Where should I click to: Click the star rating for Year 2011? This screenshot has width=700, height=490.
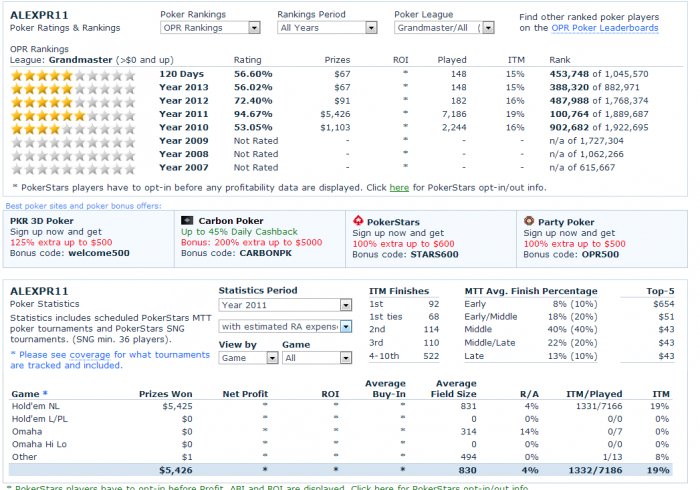[73, 116]
